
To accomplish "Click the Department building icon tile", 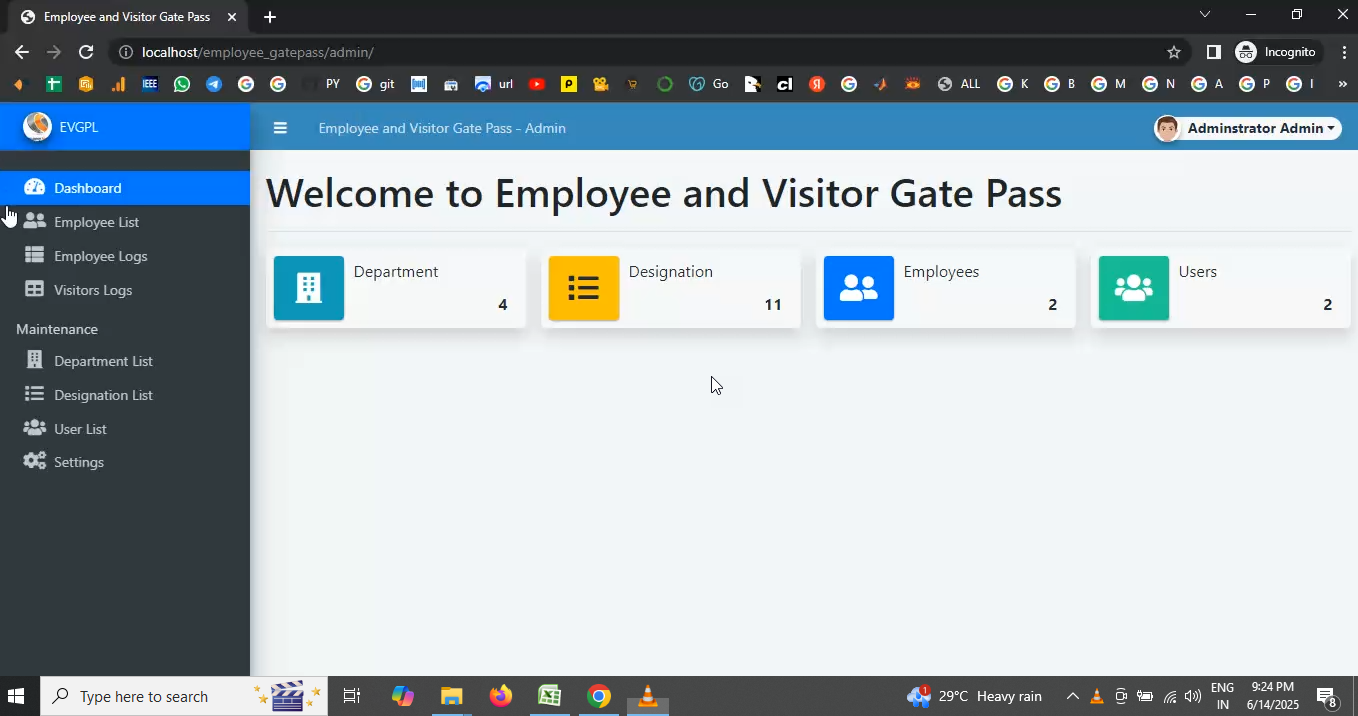I will [309, 288].
